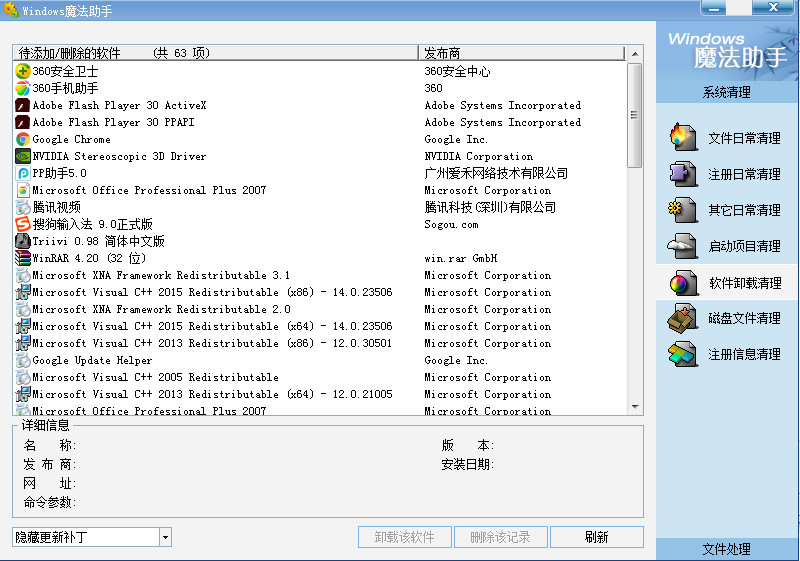Click publisher Sogou.com
The image size is (800, 561).
pyautogui.click(x=452, y=224)
